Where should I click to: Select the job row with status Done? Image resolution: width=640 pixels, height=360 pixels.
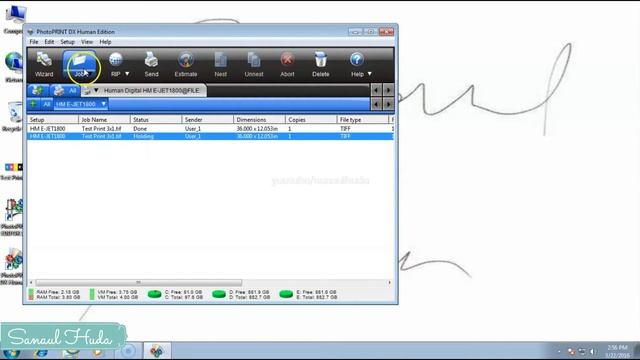click(x=211, y=129)
